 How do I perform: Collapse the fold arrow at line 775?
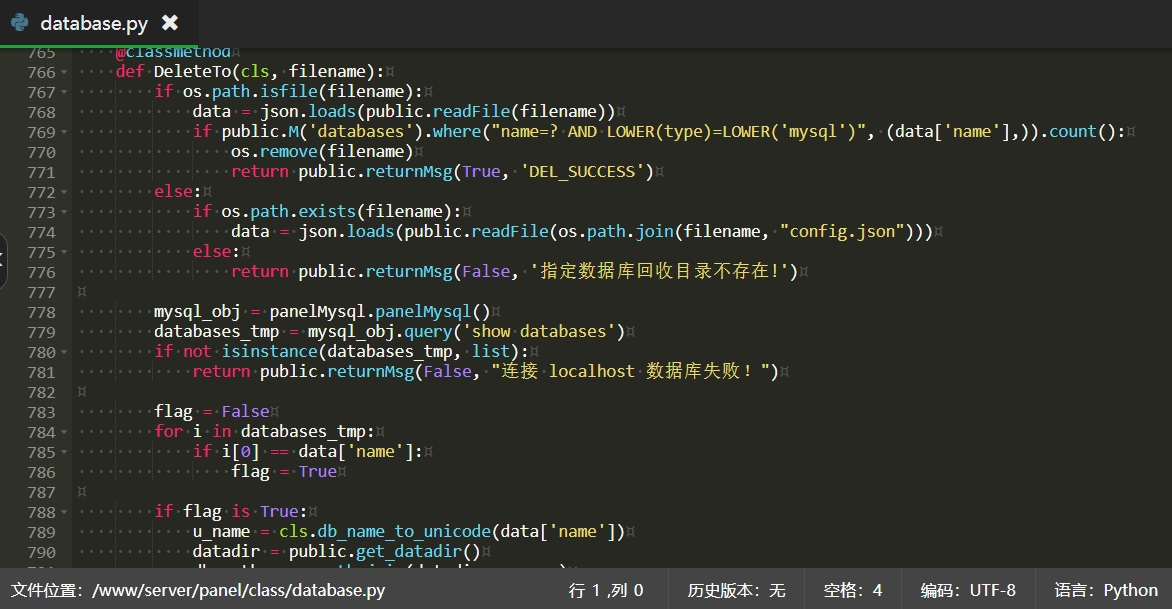(64, 253)
